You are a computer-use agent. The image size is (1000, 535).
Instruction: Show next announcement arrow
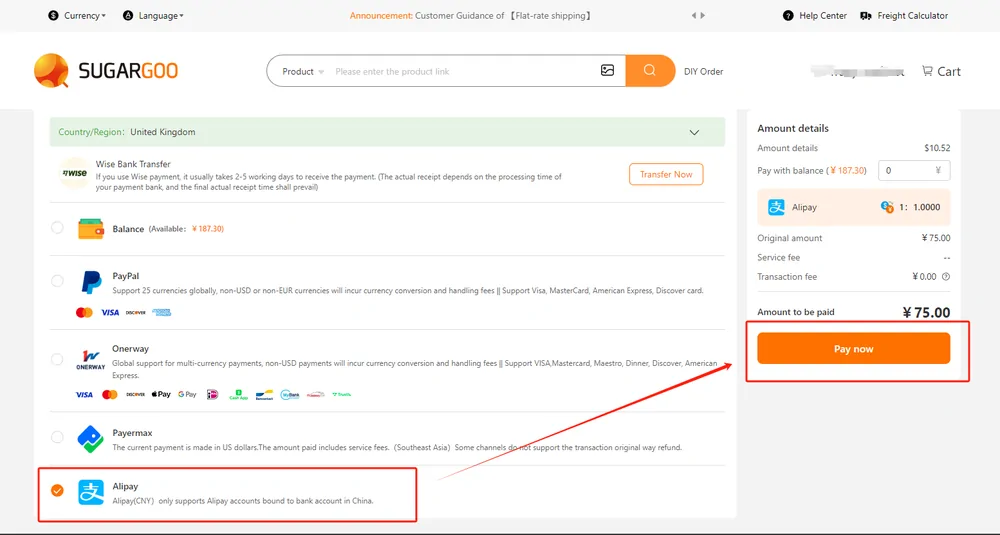pyautogui.click(x=703, y=15)
